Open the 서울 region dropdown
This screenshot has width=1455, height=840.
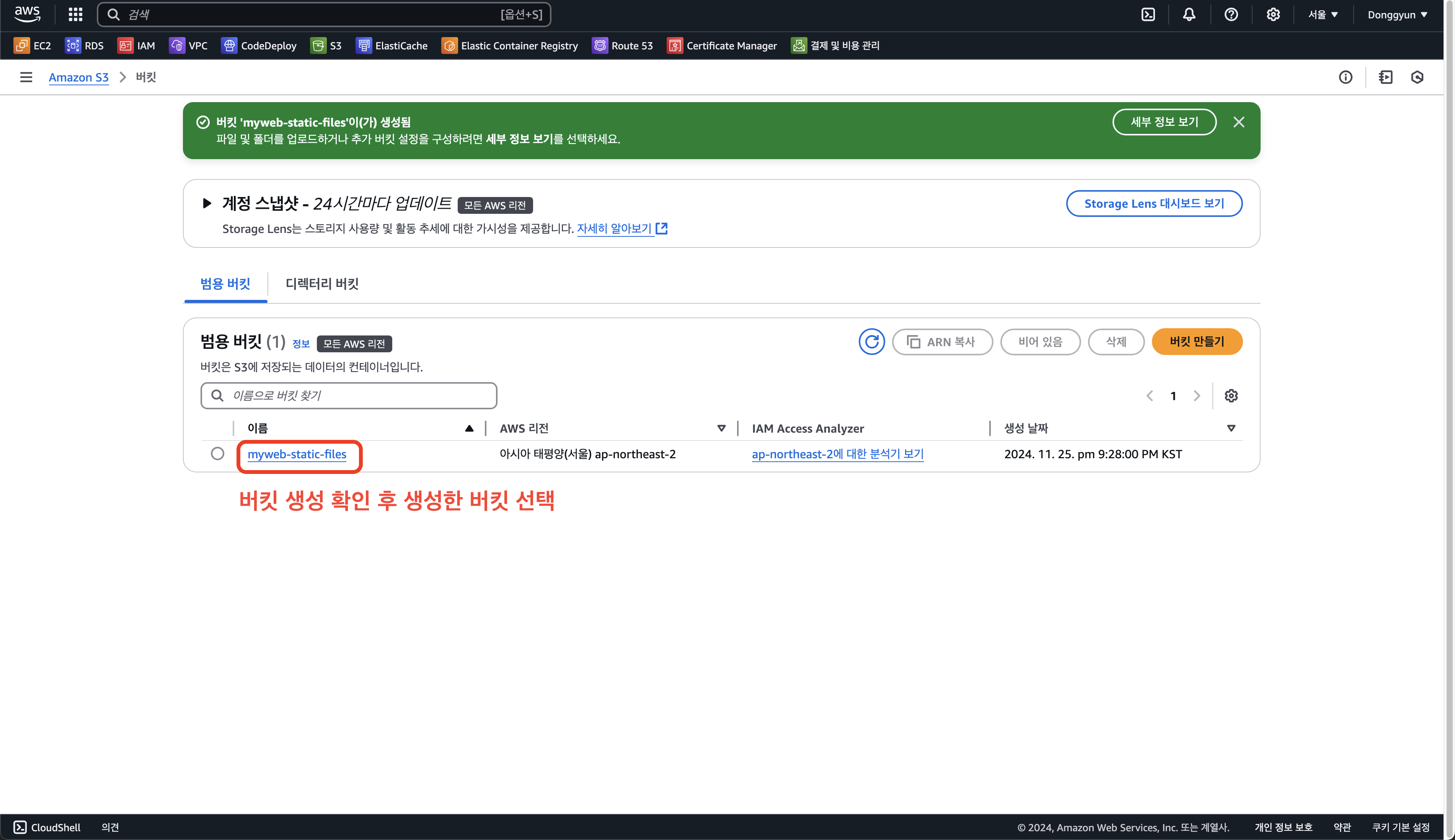(x=1322, y=15)
